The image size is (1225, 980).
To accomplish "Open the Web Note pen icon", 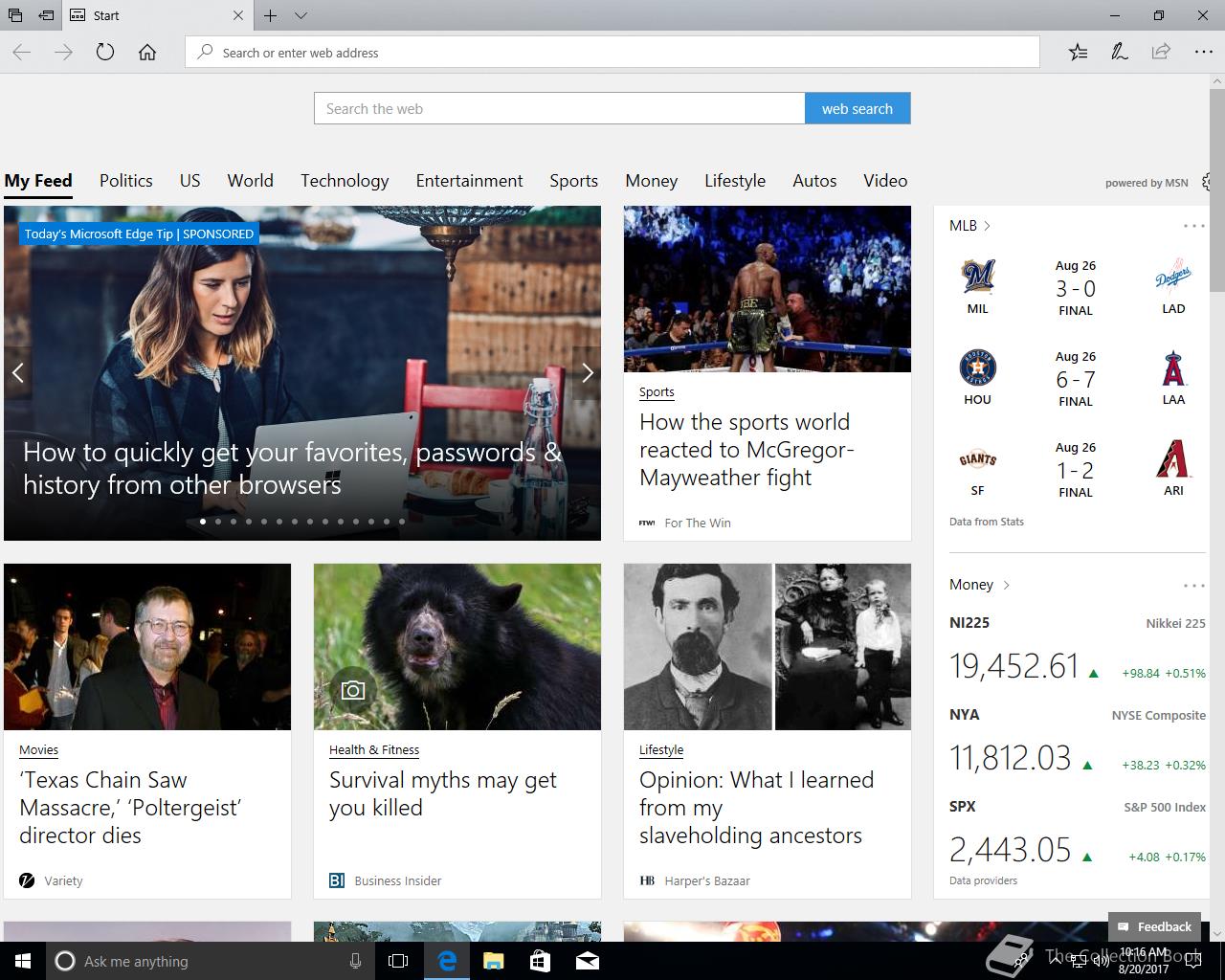I will [1119, 53].
